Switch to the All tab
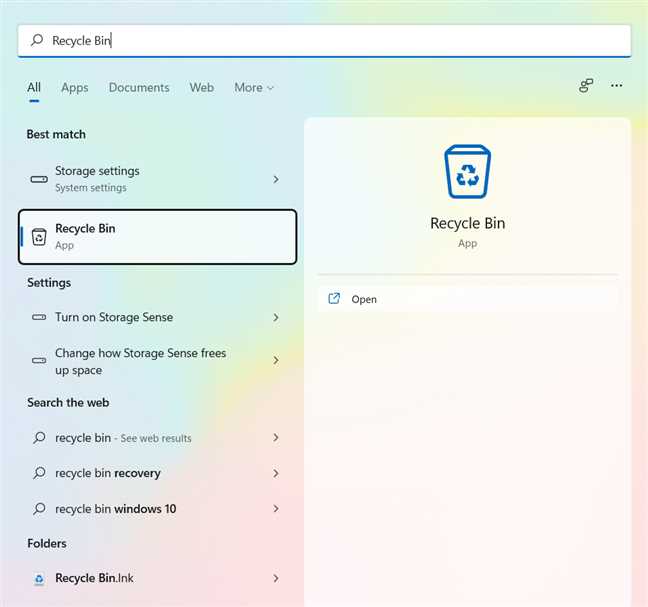Screen dimensions: 648x607 point(34,87)
